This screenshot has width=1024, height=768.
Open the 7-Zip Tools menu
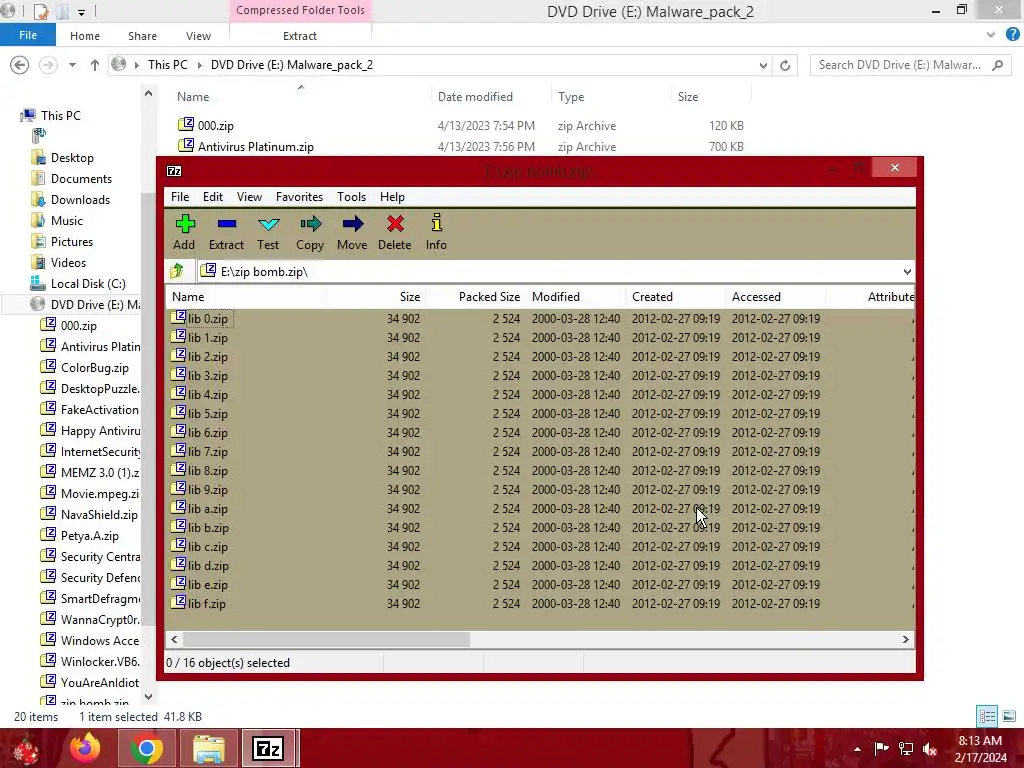pyautogui.click(x=351, y=197)
